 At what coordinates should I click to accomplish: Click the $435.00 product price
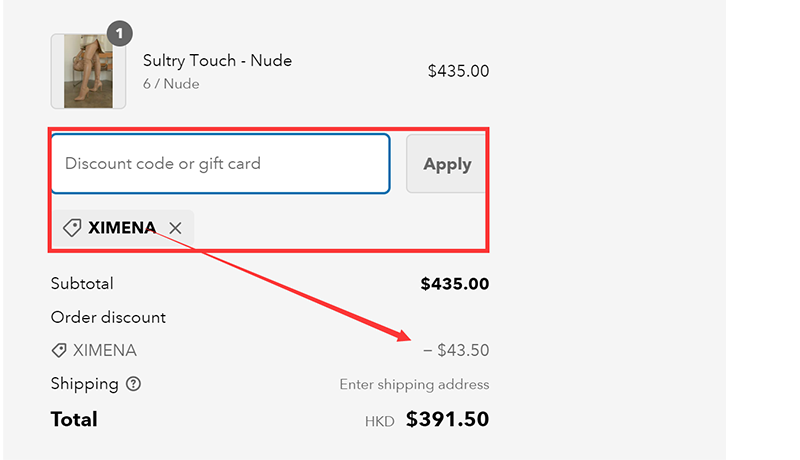458,71
